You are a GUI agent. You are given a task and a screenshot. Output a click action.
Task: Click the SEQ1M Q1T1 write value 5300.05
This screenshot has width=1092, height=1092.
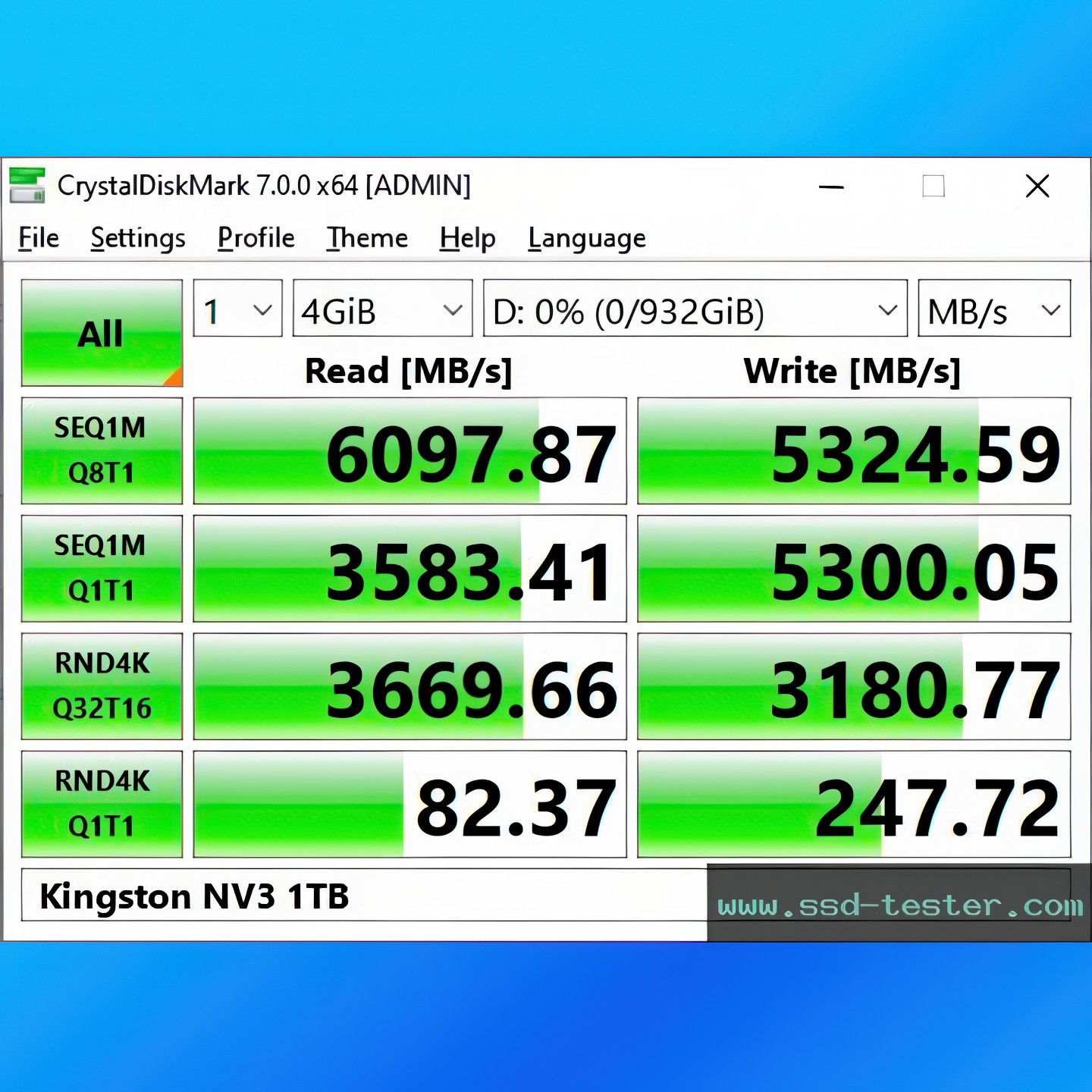click(x=854, y=568)
